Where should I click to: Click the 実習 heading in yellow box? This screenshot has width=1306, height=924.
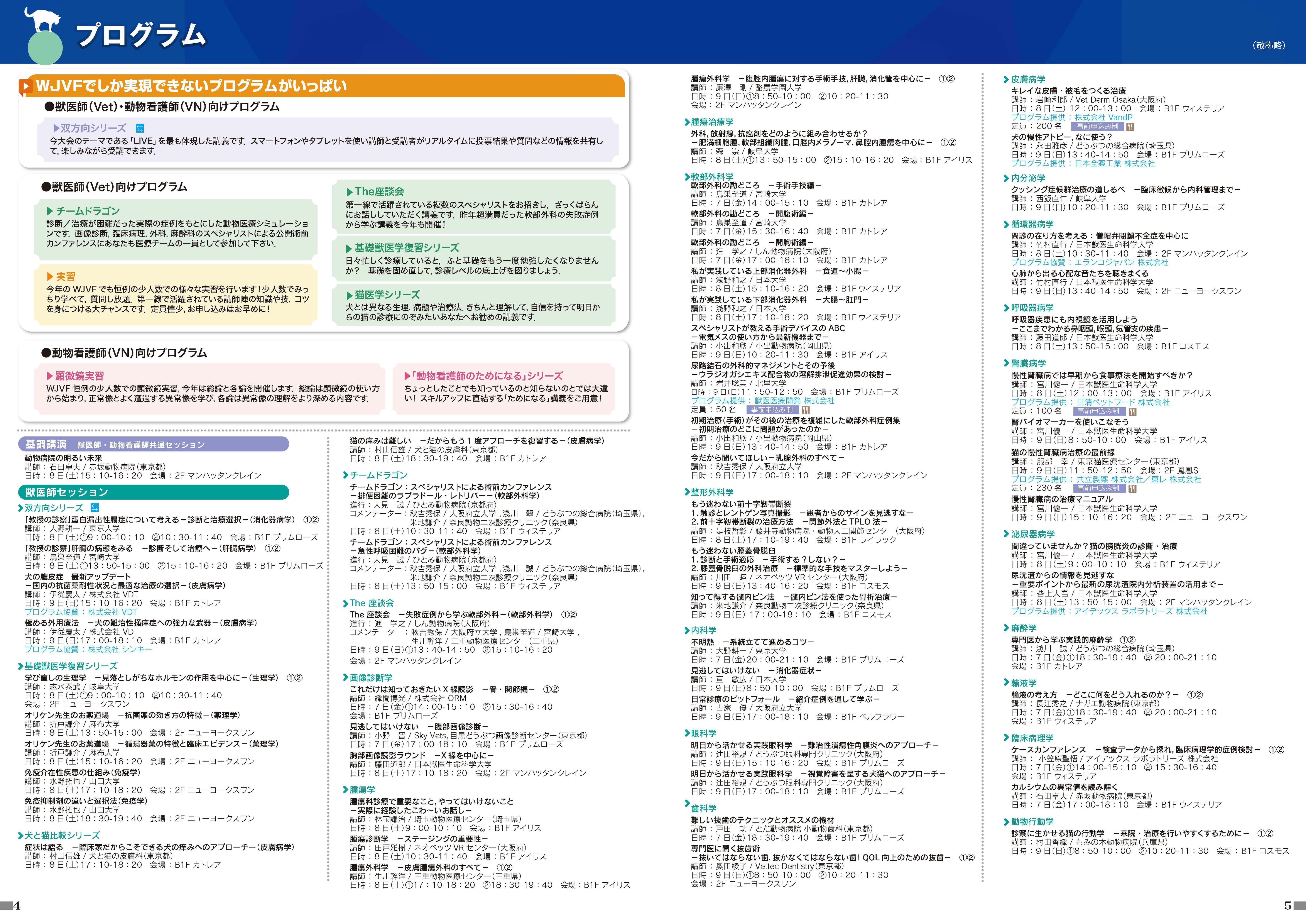pos(65,276)
